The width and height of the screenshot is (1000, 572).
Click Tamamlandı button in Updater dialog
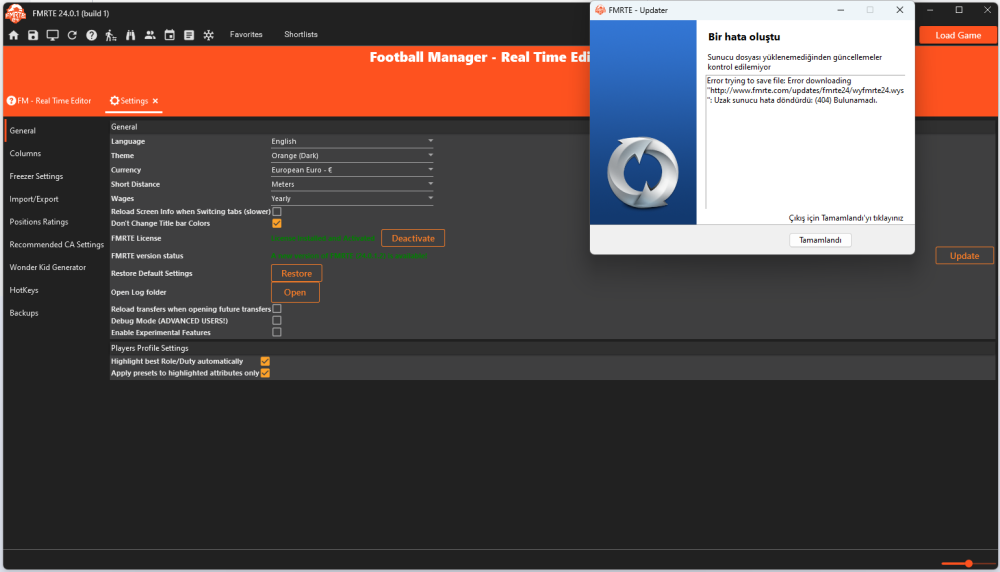820,240
